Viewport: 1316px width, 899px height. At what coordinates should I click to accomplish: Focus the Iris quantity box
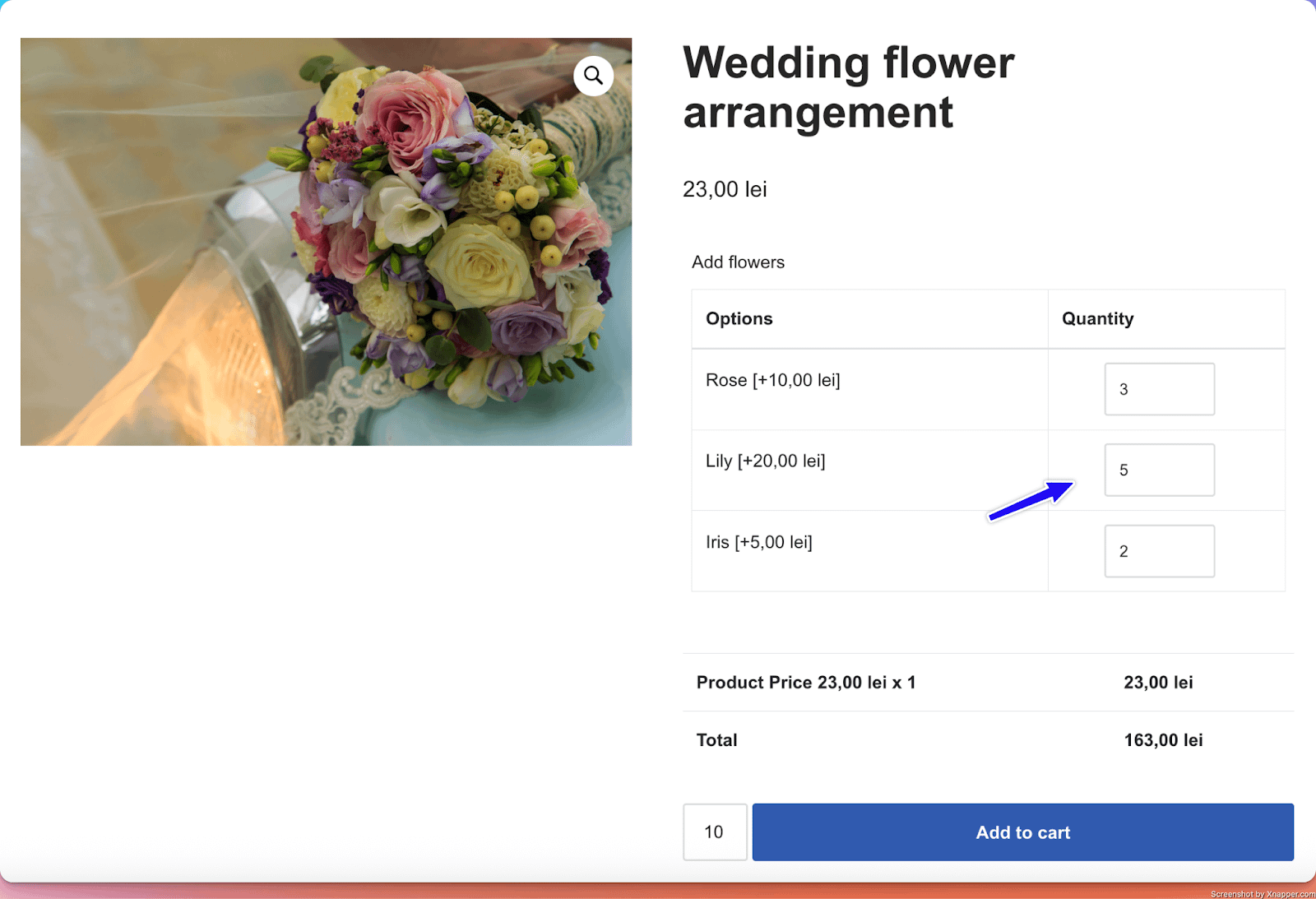(1159, 551)
